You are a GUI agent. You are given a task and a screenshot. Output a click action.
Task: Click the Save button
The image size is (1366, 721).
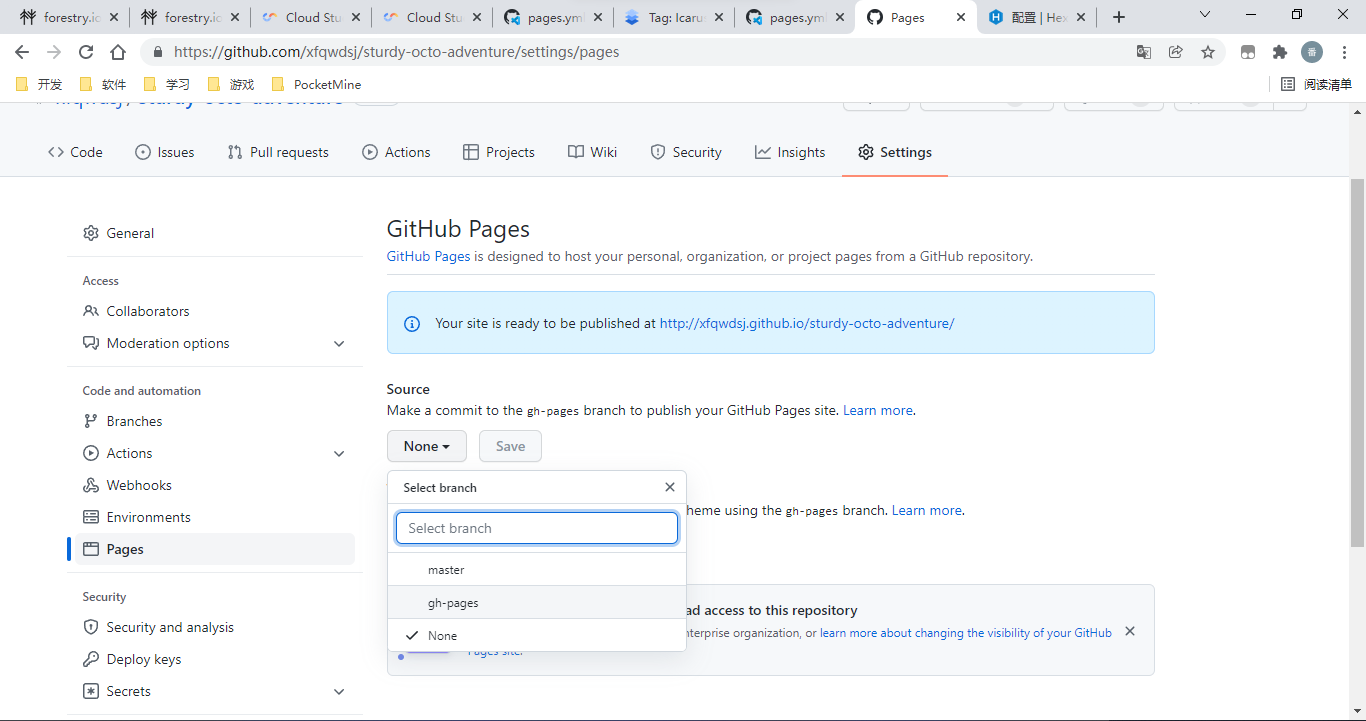[510, 446]
